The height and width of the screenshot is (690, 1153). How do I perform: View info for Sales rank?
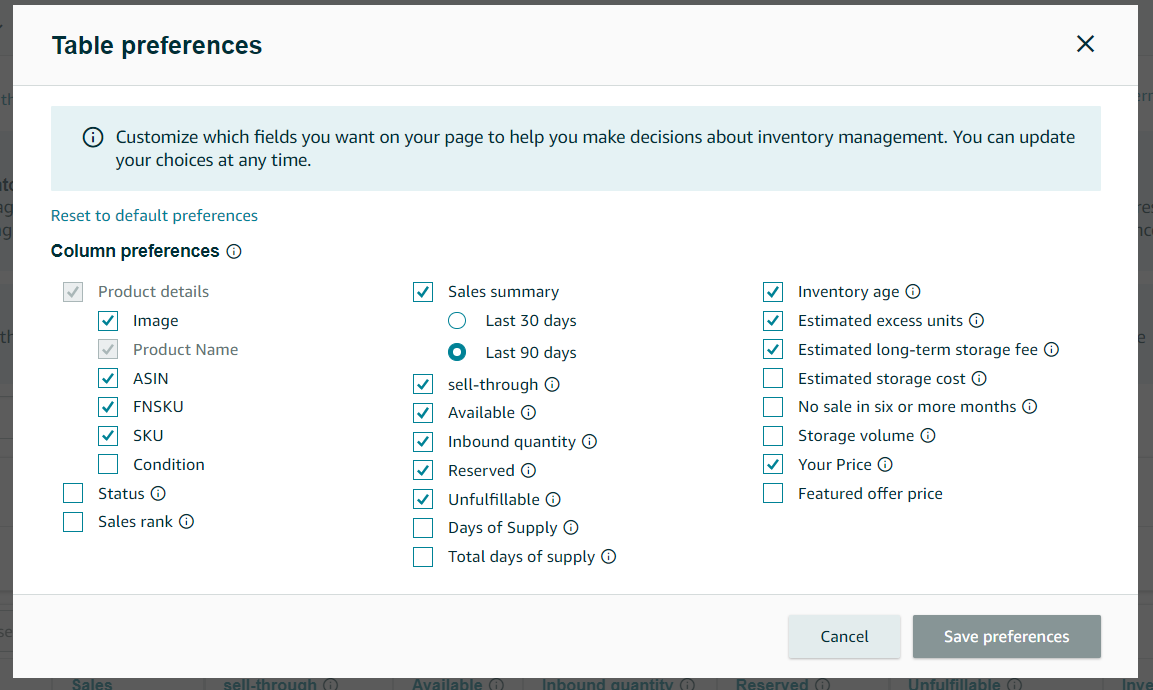pos(186,521)
